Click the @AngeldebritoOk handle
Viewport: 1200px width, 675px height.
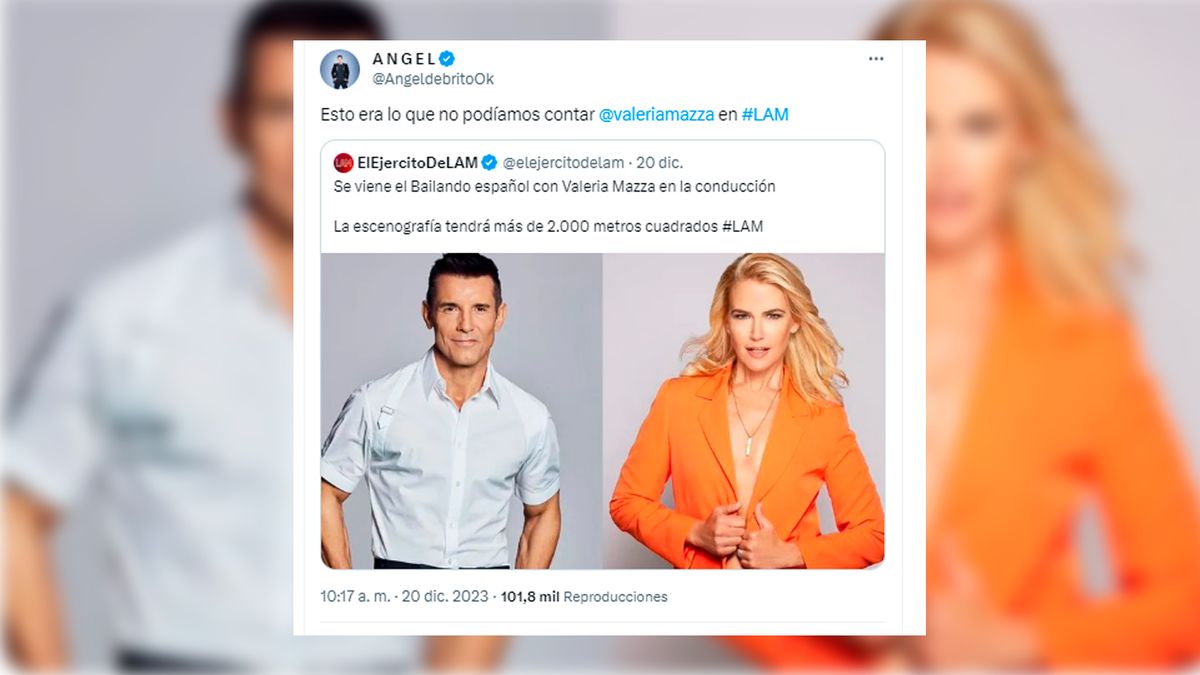click(x=433, y=79)
